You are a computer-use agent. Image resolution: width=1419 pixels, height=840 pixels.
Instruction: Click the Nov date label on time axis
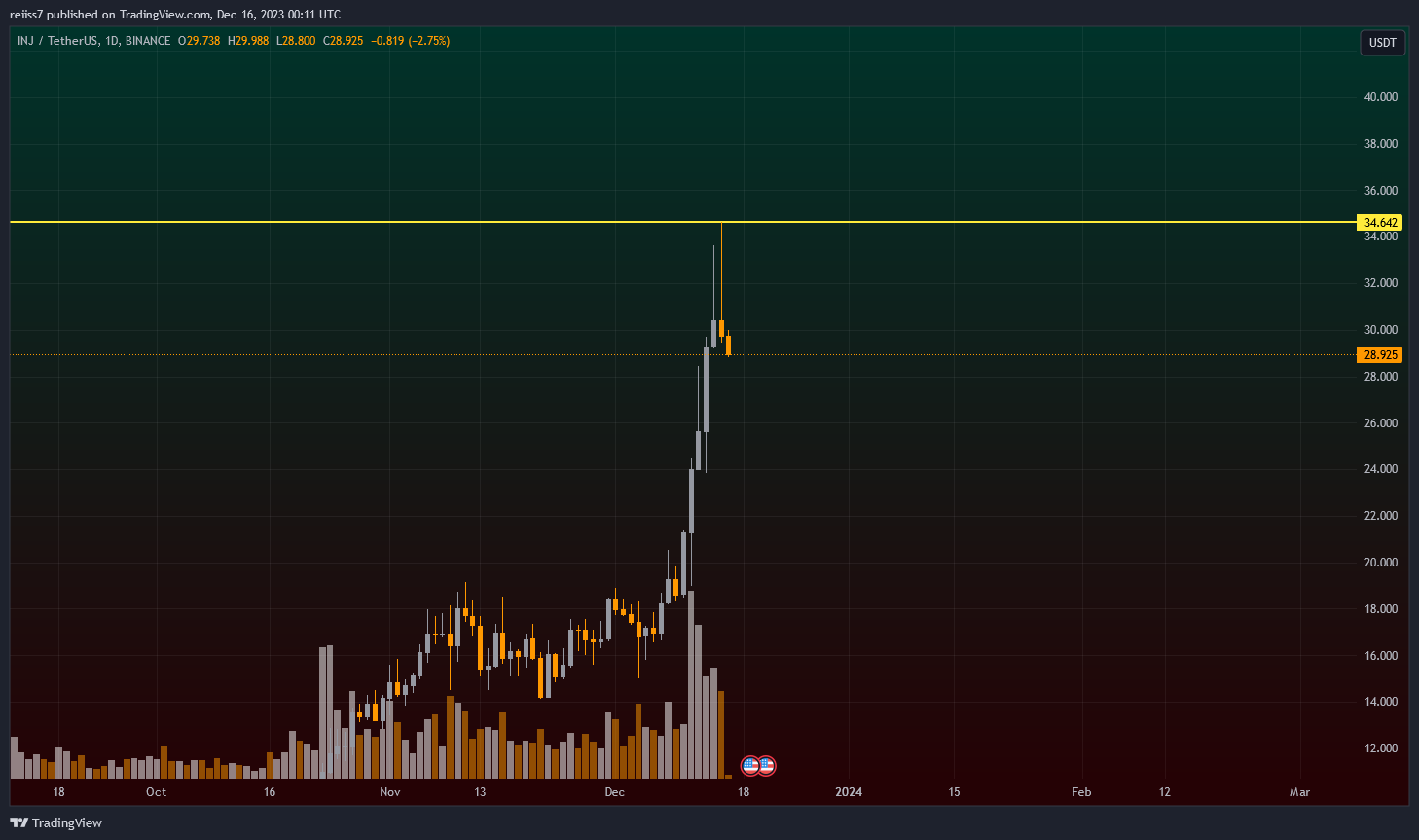[390, 792]
